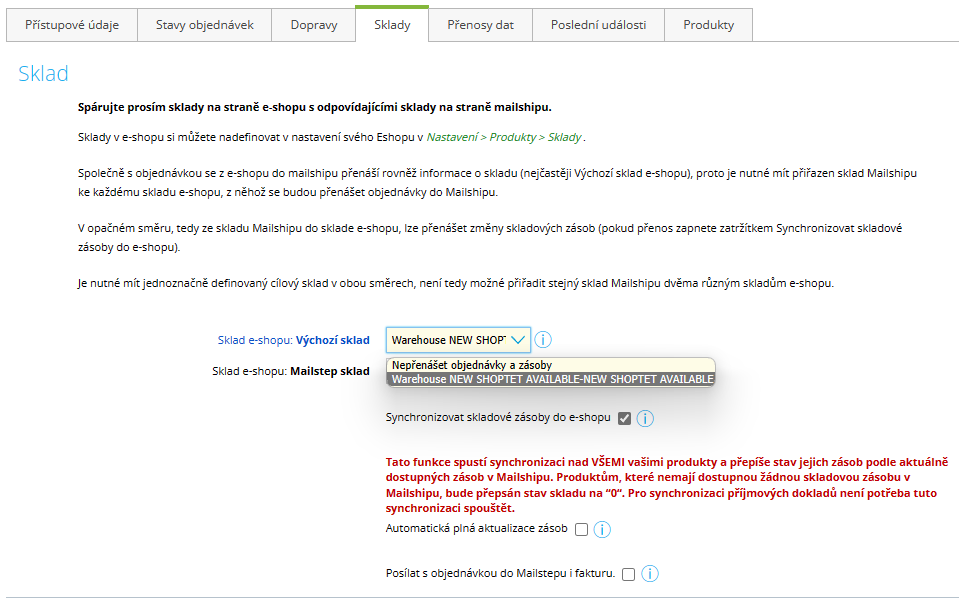Click info icon next to Posílat s objednávkou fakturu
Image resolution: width=959 pixels, height=605 pixels.
tap(650, 574)
